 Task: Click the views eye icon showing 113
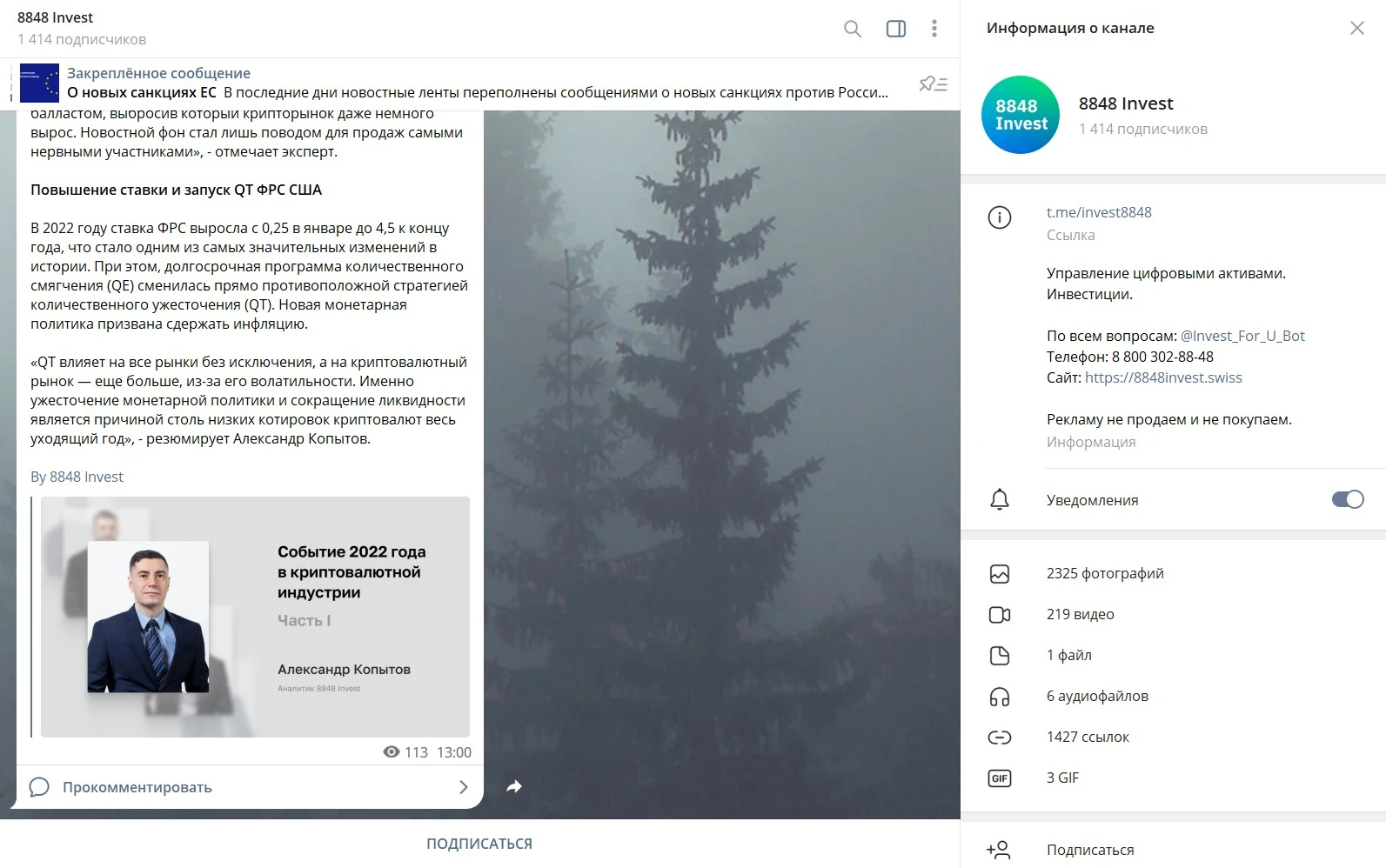(392, 752)
